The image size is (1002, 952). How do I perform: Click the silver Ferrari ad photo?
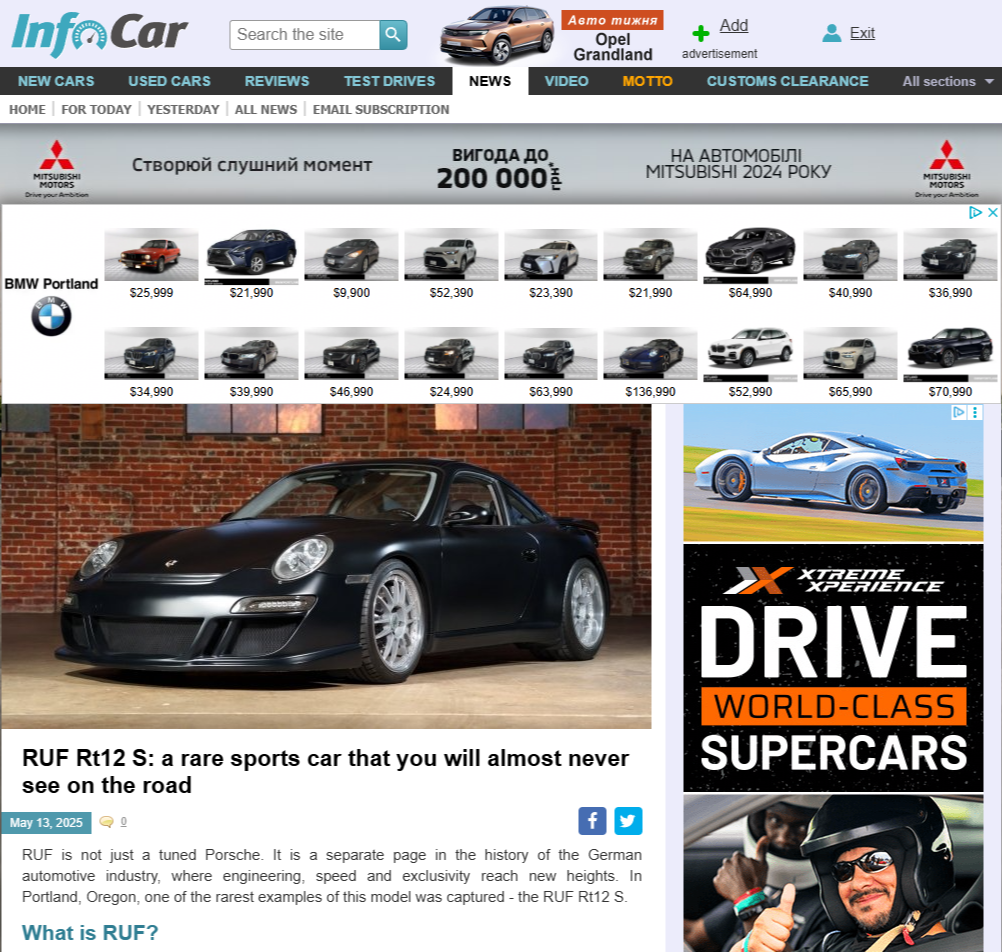pos(833,473)
